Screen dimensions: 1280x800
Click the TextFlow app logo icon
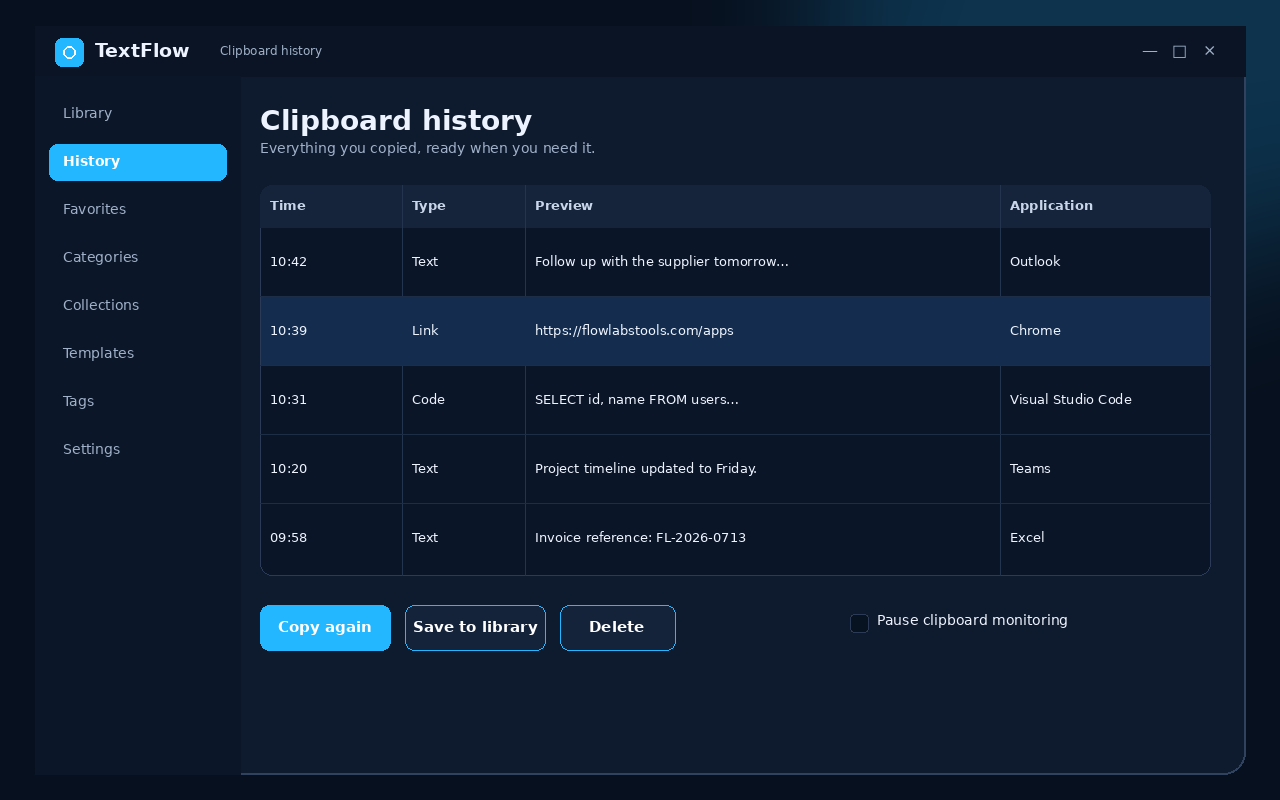69,52
